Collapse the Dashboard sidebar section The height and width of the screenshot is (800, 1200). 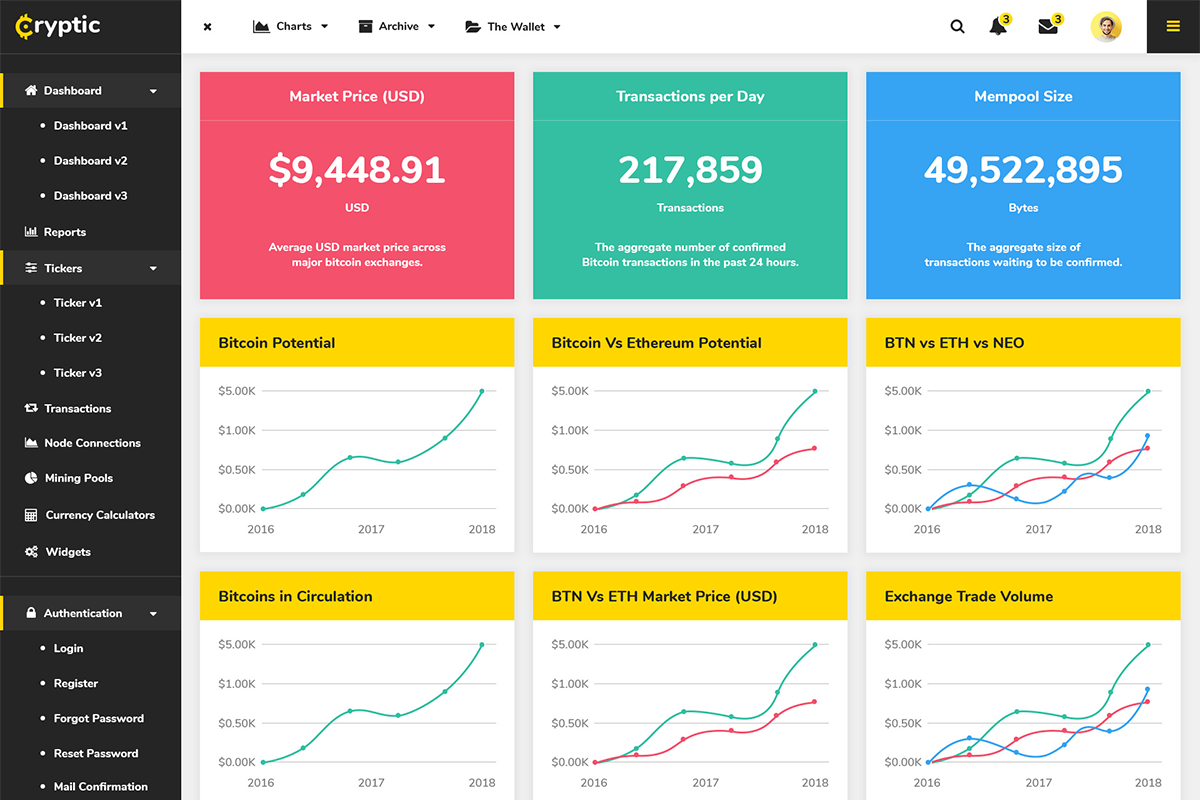[x=153, y=91]
